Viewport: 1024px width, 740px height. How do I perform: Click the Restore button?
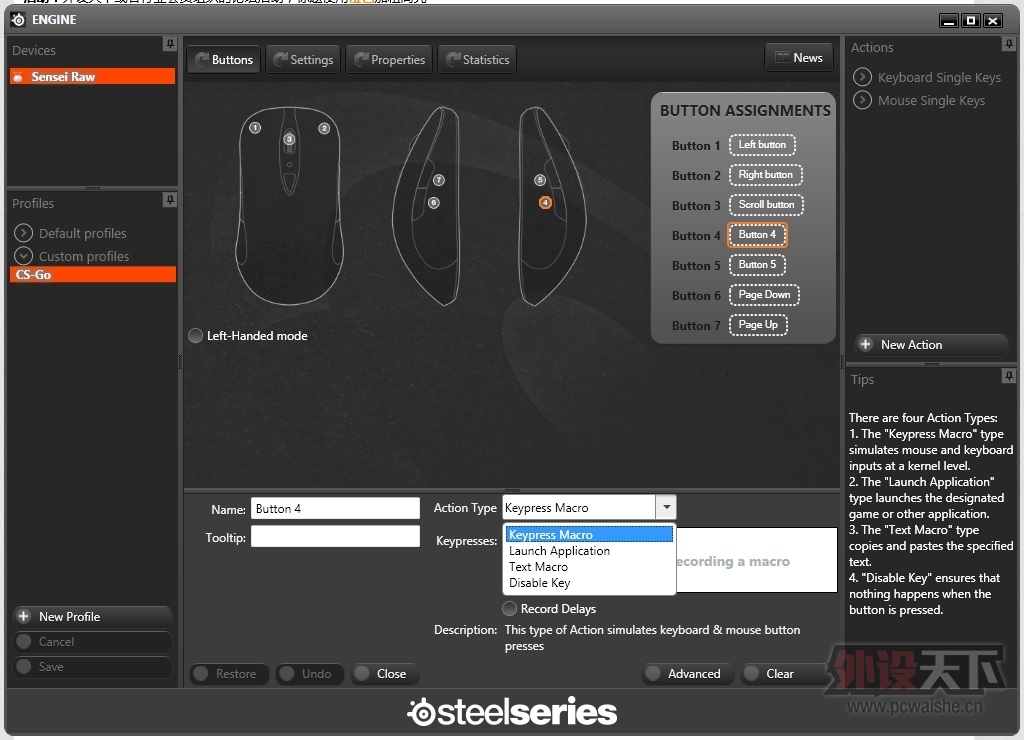tap(229, 673)
